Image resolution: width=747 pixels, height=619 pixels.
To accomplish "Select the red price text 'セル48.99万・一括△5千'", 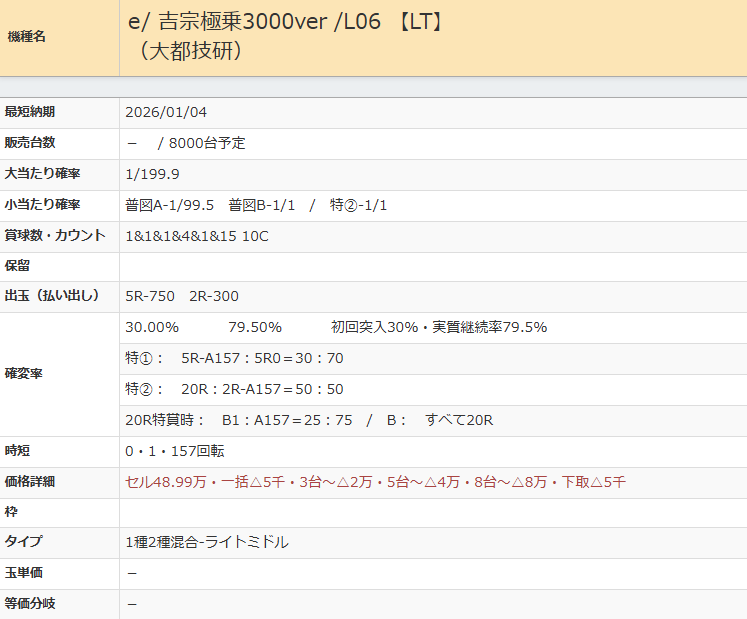I will (x=205, y=482).
